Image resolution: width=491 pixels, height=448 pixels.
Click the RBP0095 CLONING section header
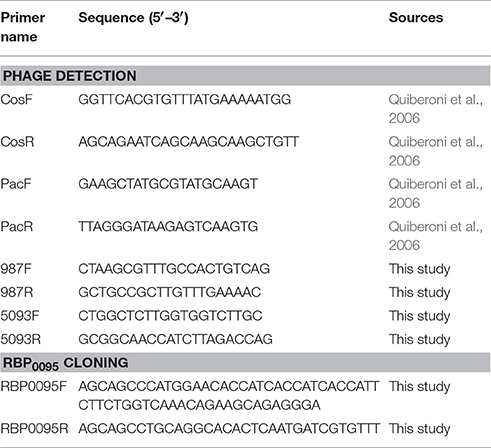click(x=245, y=363)
